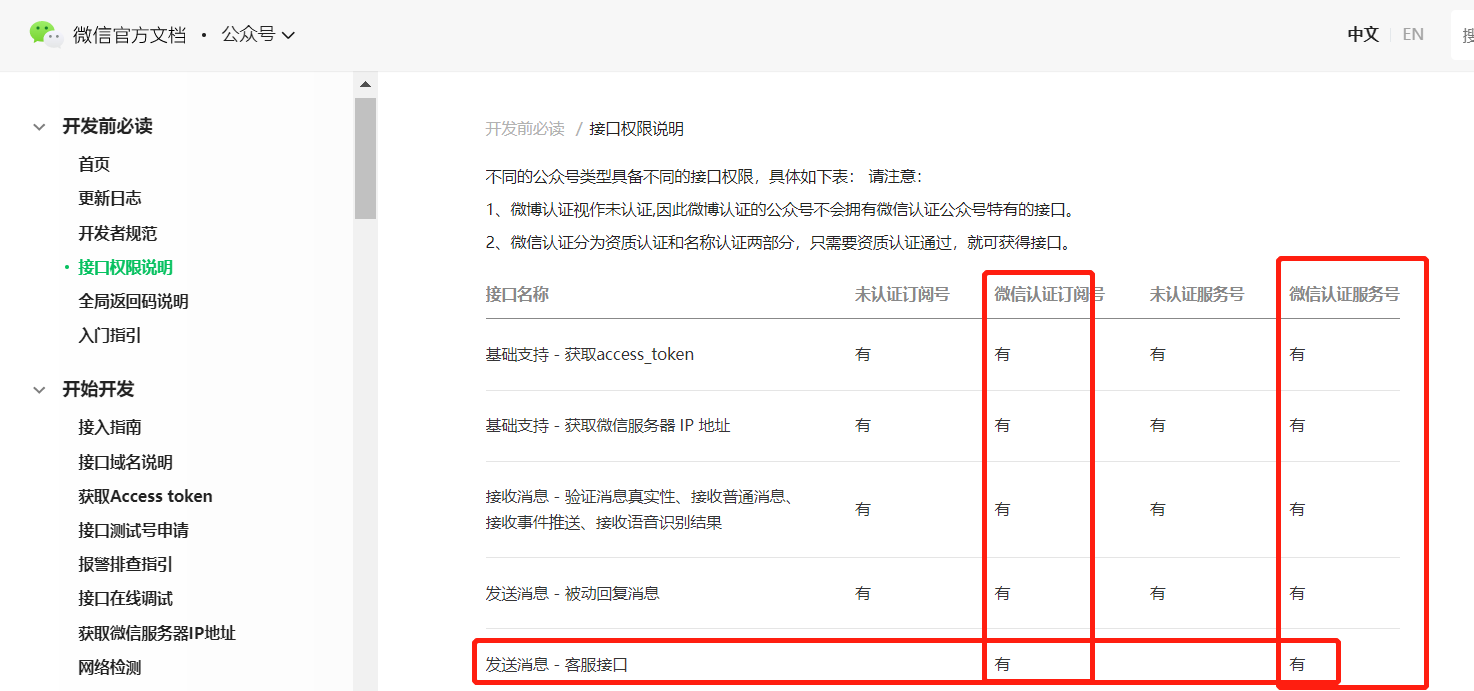Click the 发送消息 - 客服接口 row label

tap(557, 664)
